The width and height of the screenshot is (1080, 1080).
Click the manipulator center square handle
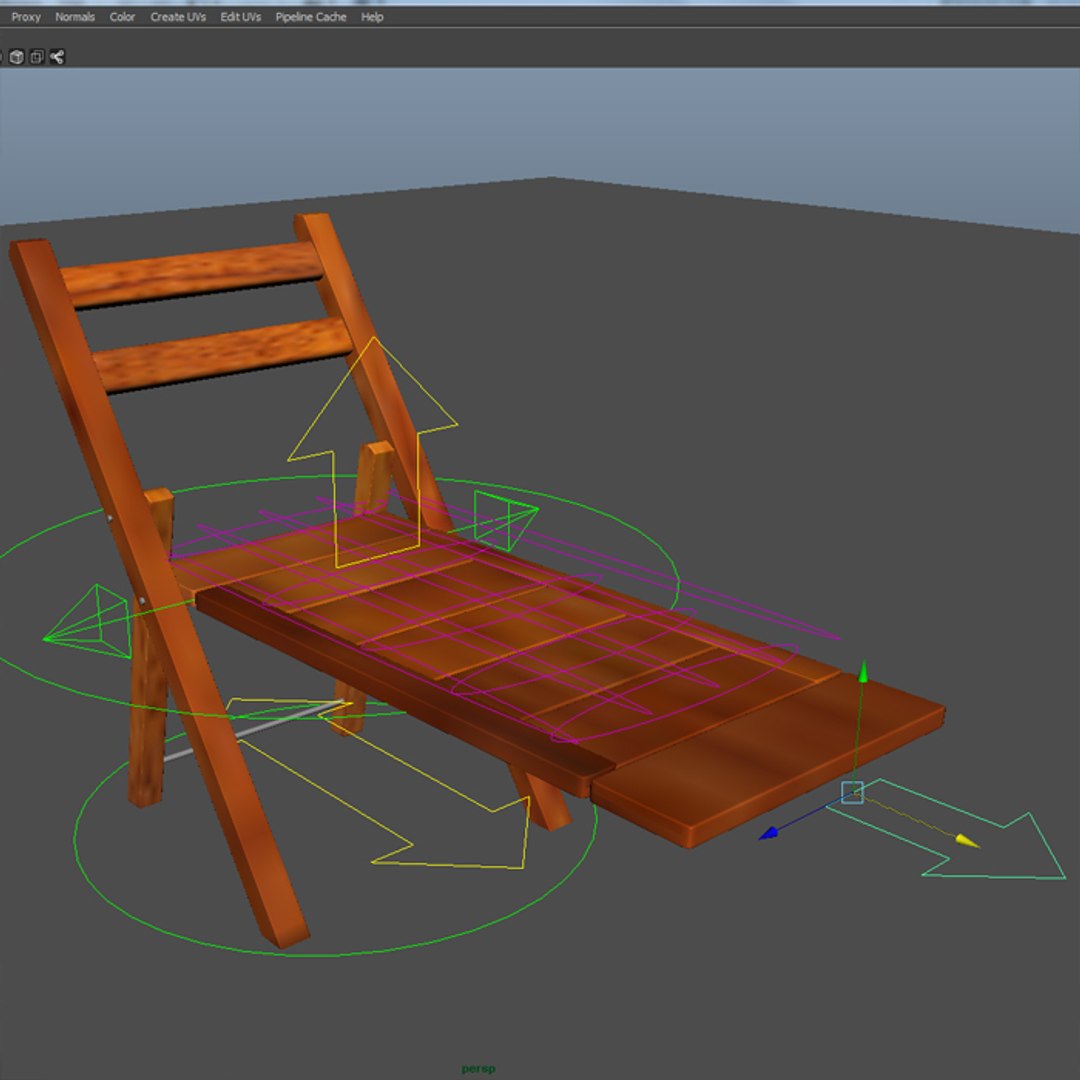point(852,793)
